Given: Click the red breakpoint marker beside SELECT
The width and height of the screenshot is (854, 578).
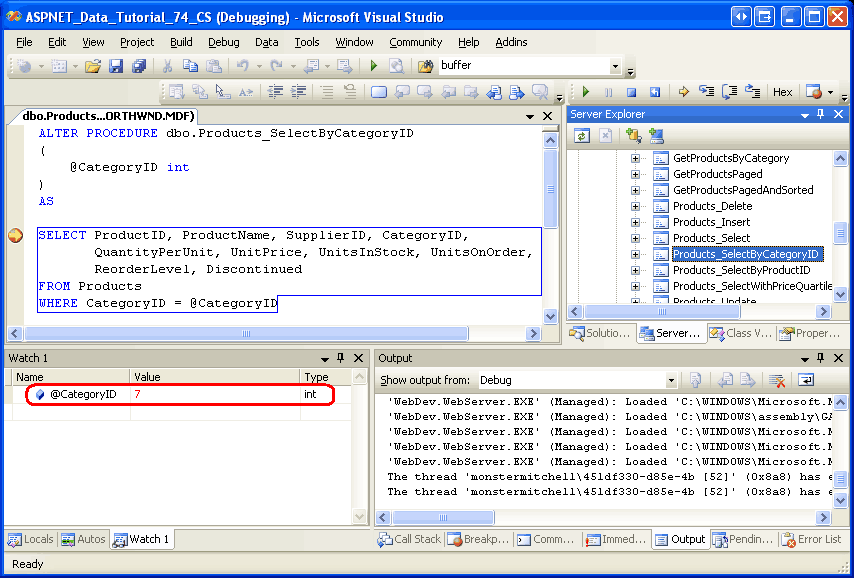Looking at the screenshot, I should pos(15,236).
